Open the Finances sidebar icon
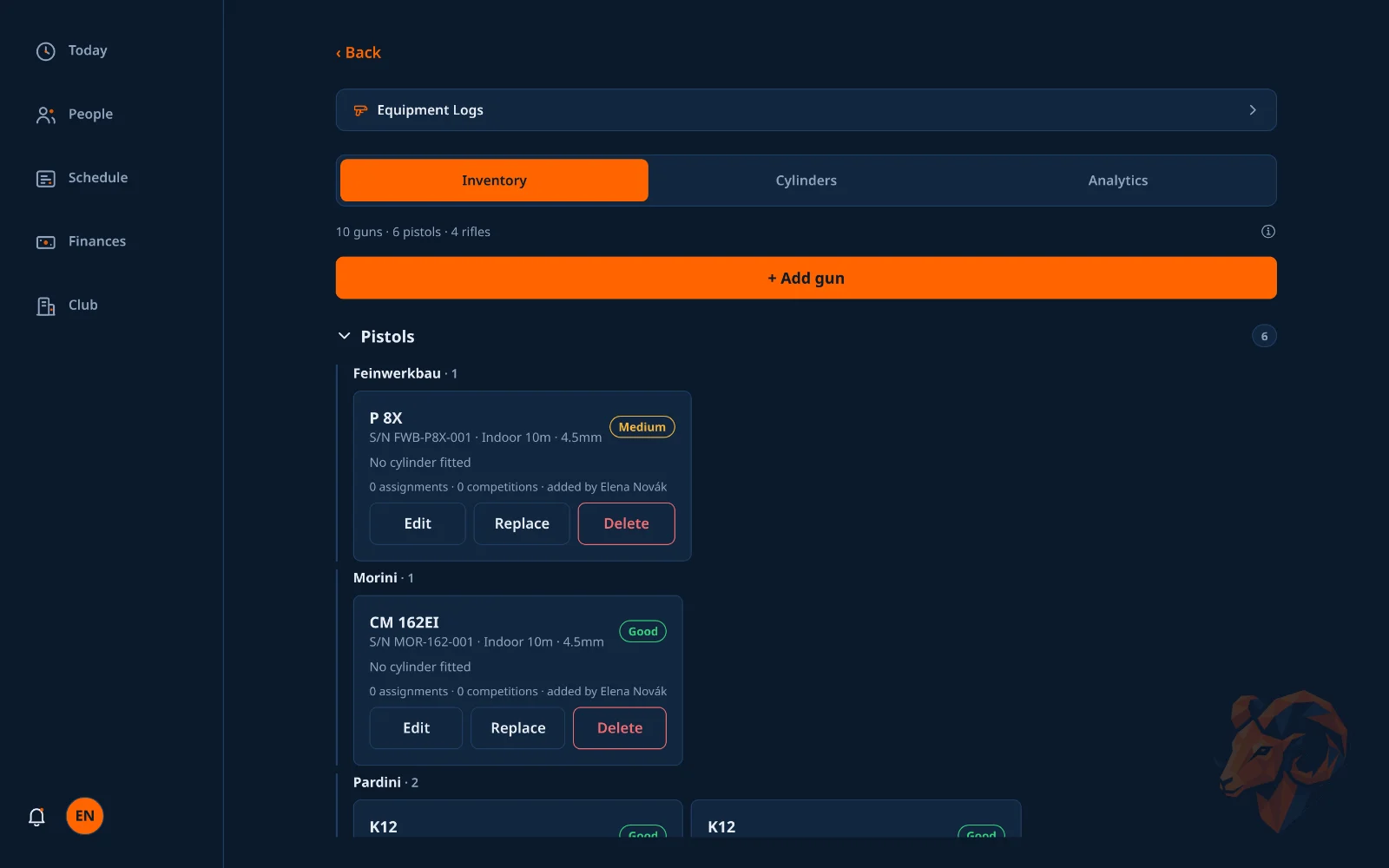The width and height of the screenshot is (1389, 868). (x=46, y=242)
